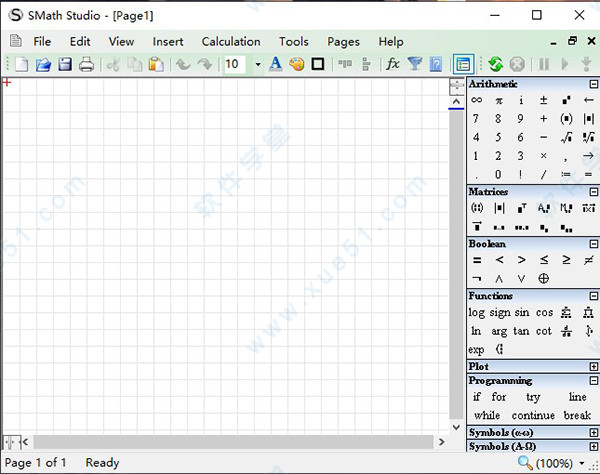Open the File menu
600x474 pixels.
pyautogui.click(x=42, y=41)
